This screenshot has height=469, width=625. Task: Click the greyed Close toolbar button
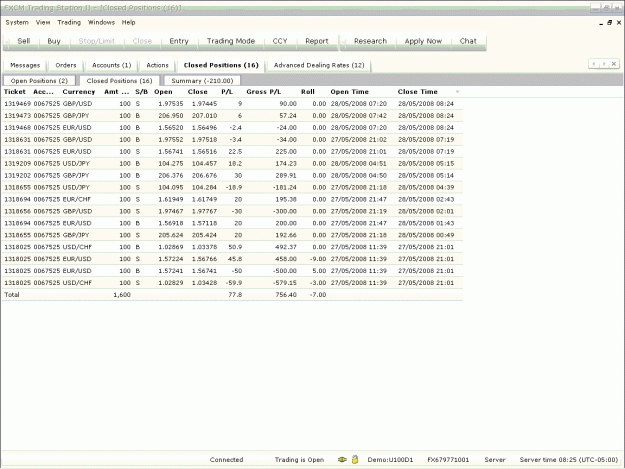click(142, 41)
